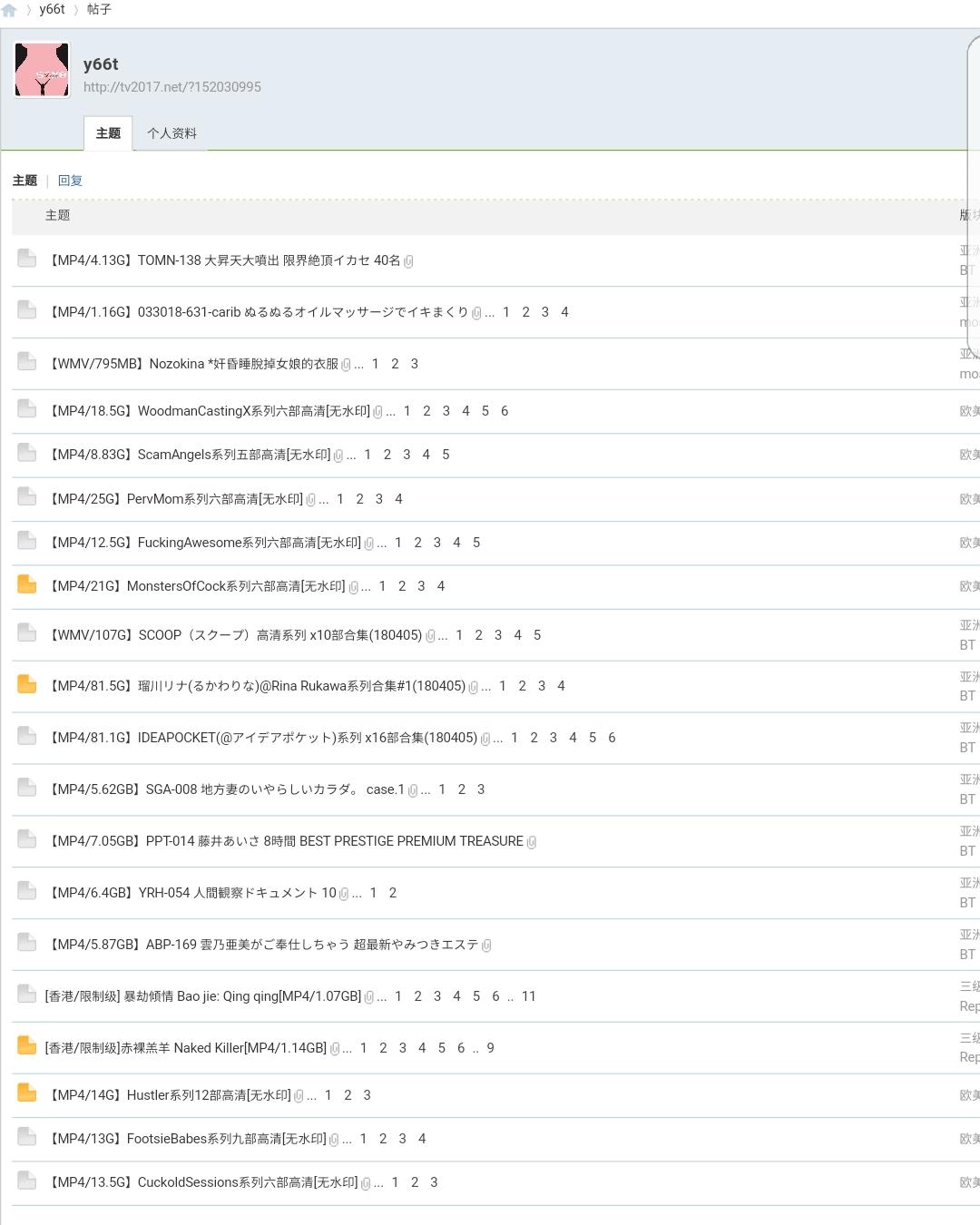Open the WMV/107G SCOOP thread title
Screen dimensions: 980x1225
pyautogui.click(x=236, y=635)
